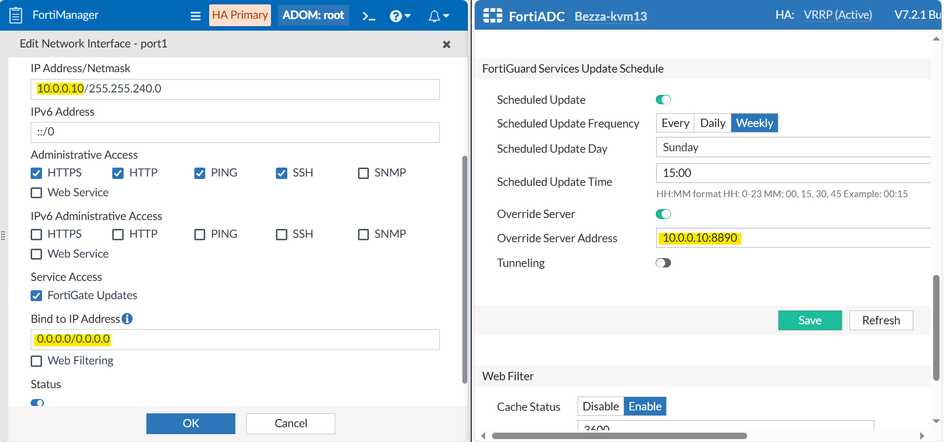Close the Edit Network Interface dialog
The height and width of the screenshot is (442, 944).
[447, 44]
